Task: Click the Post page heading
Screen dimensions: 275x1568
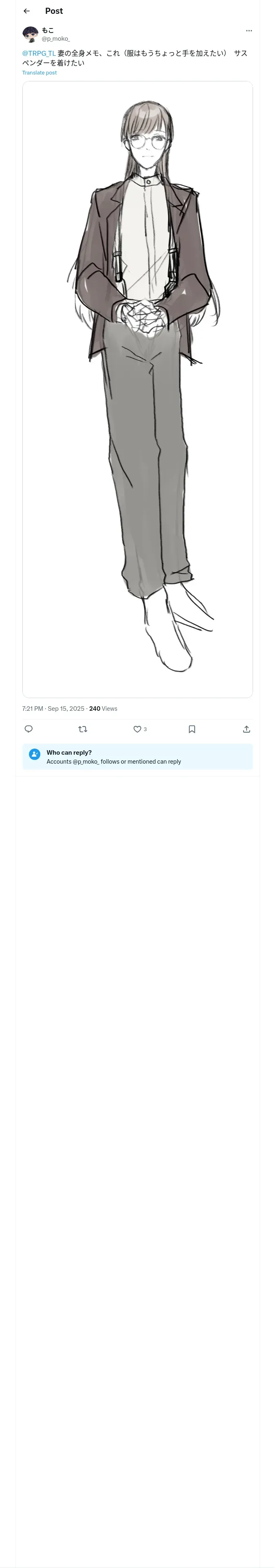Action: click(x=54, y=11)
